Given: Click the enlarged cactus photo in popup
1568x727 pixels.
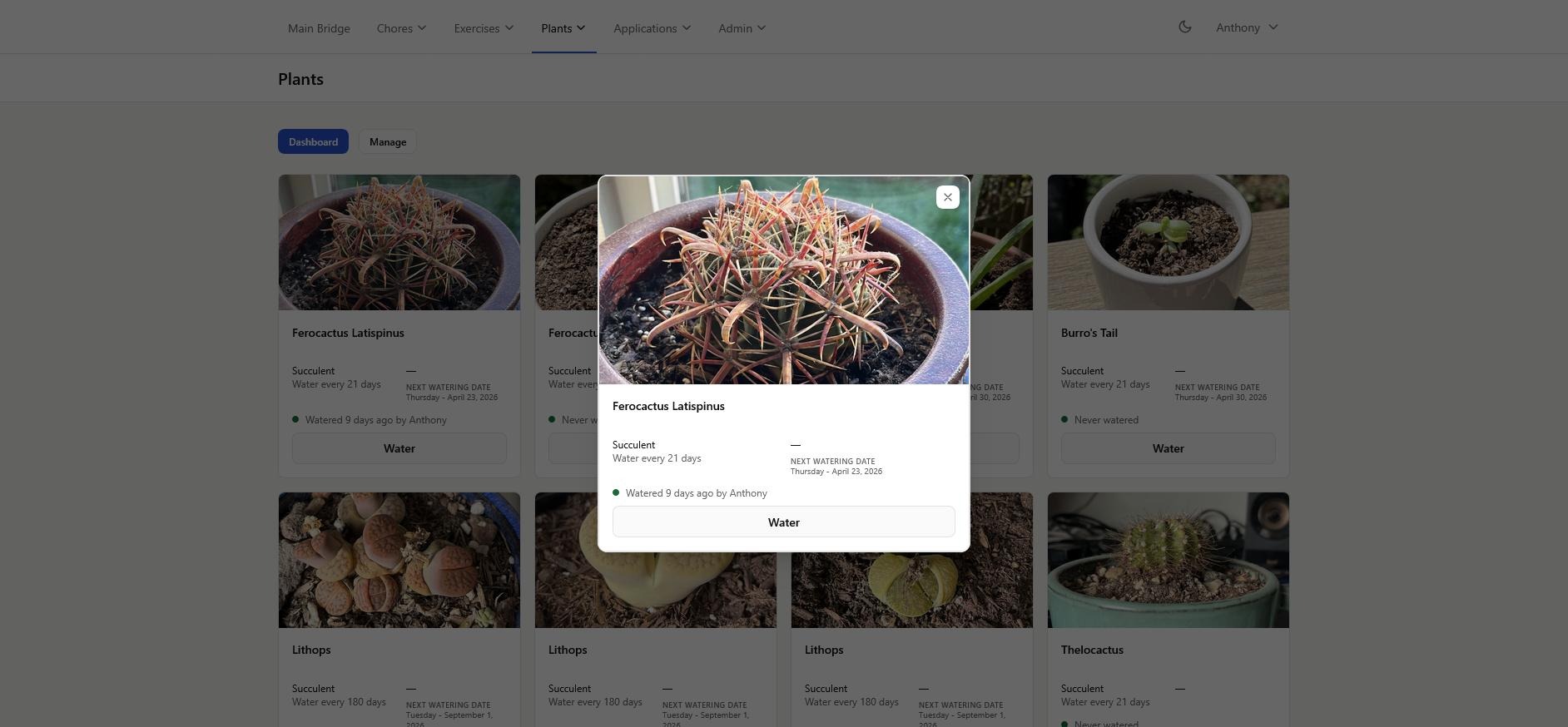Looking at the screenshot, I should point(784,280).
